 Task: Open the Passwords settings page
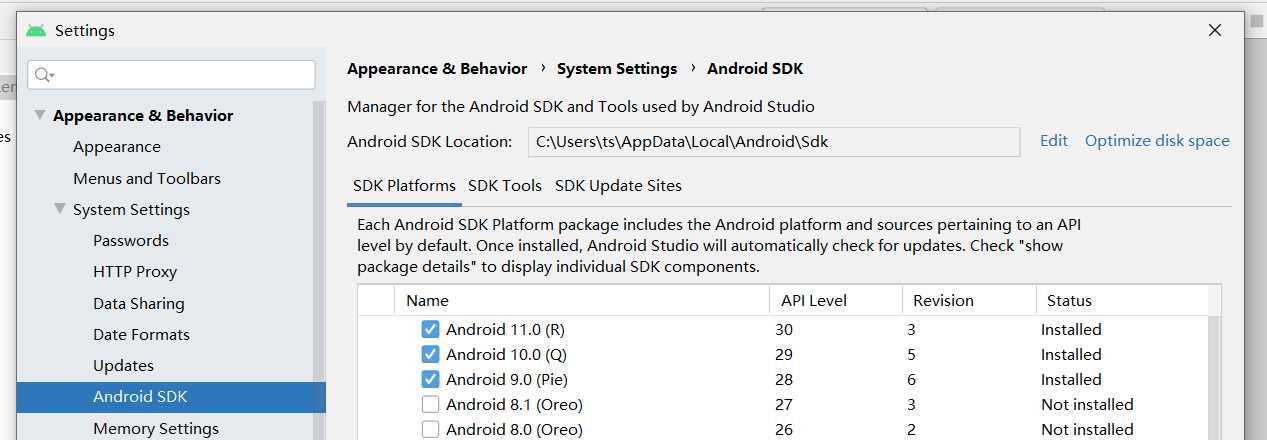pos(131,241)
